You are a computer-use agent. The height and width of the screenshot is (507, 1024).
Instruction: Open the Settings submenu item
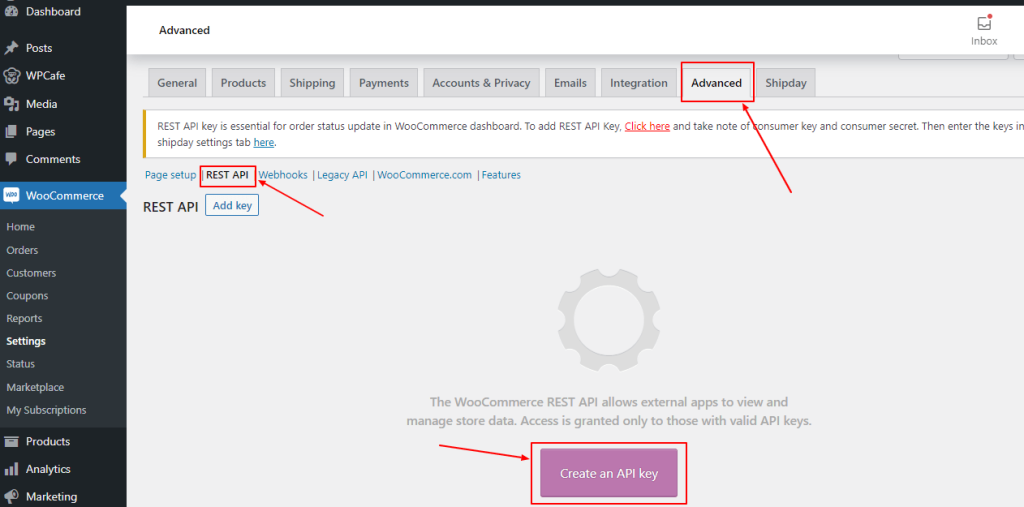point(26,341)
